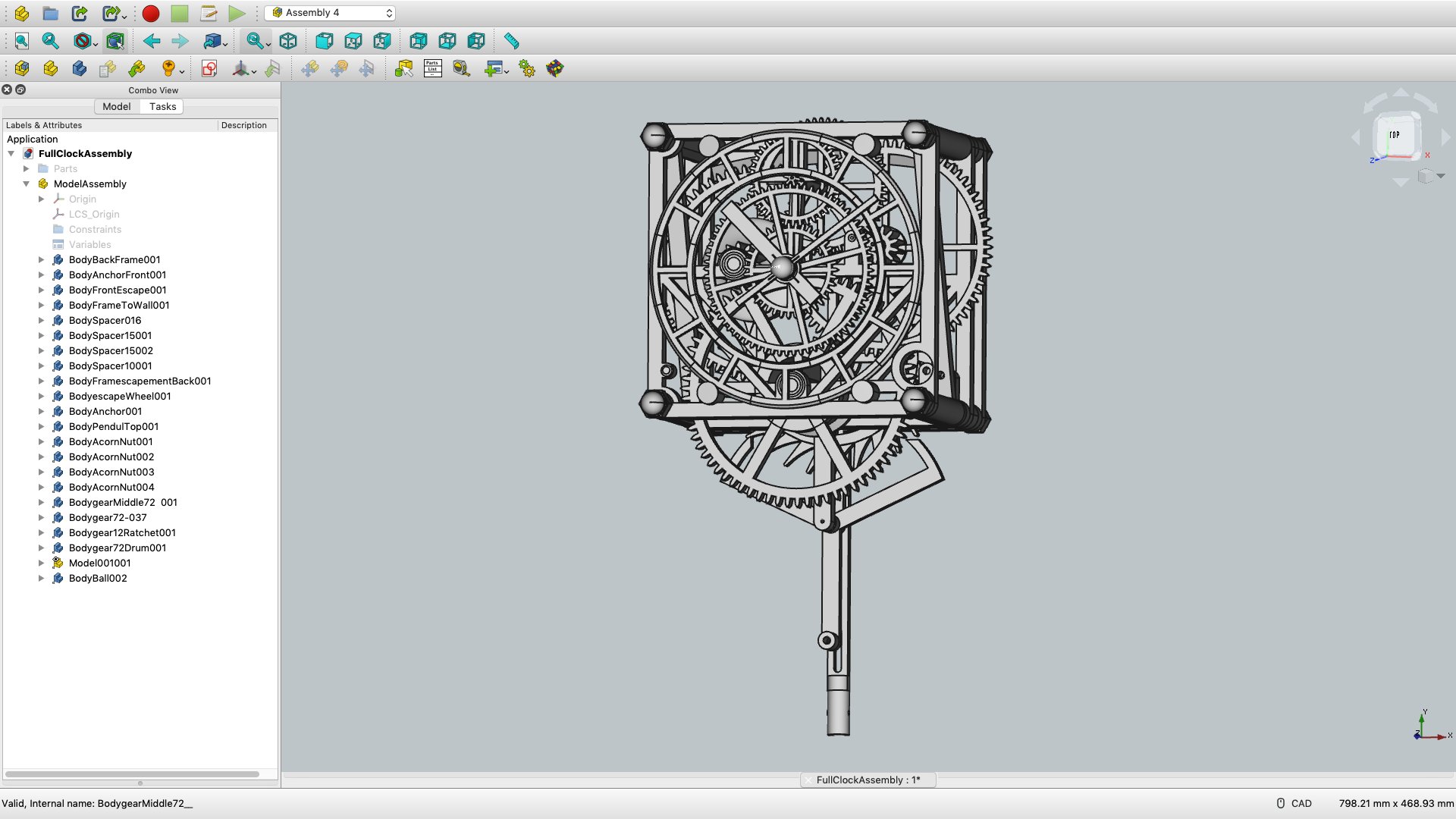Open the Assembly 4 workbench selector
This screenshot has height=819, width=1456.
click(330, 12)
